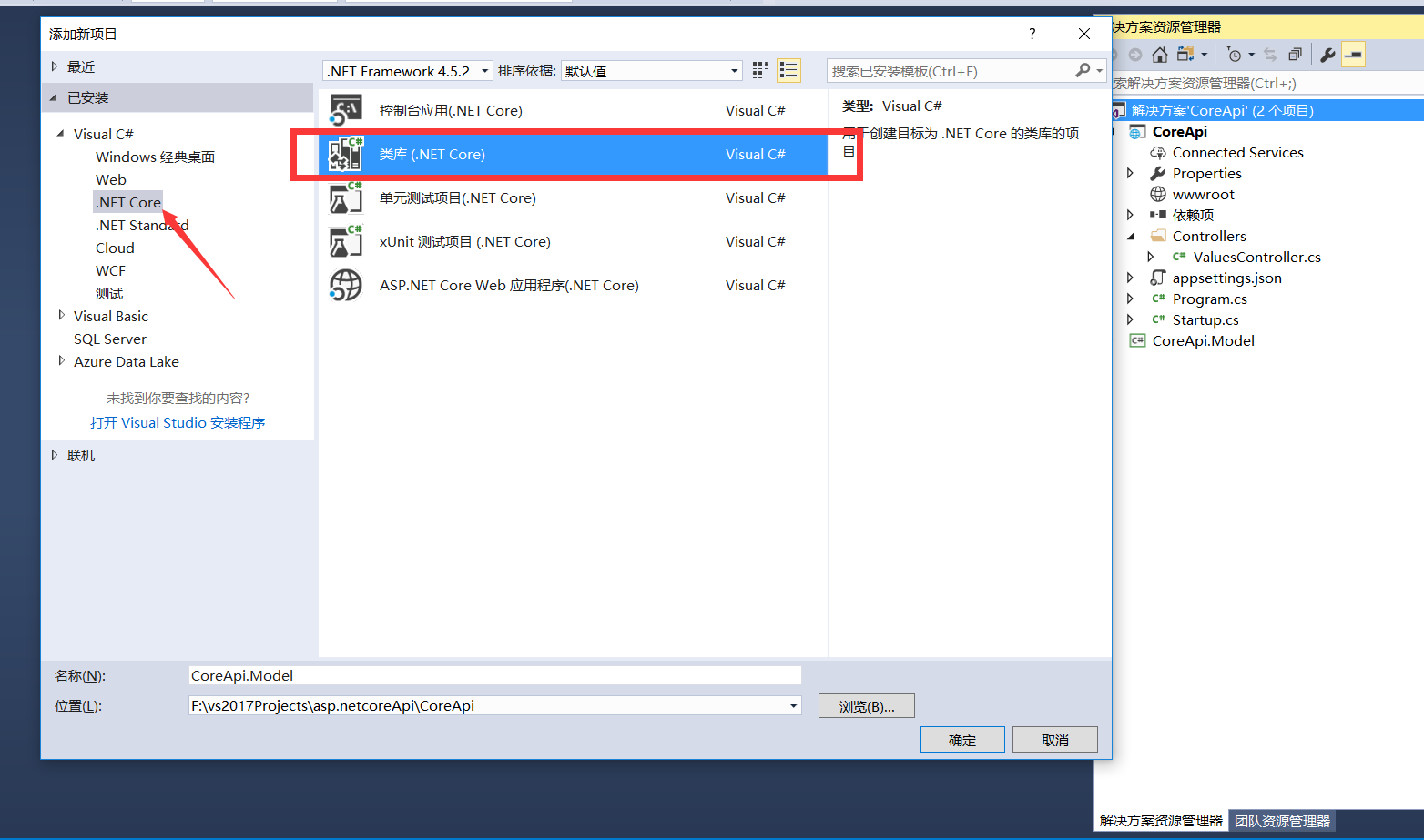Image resolution: width=1424 pixels, height=840 pixels.
Task: Select xUnit 测试项目 (.NET Core) row
Action: tap(574, 241)
